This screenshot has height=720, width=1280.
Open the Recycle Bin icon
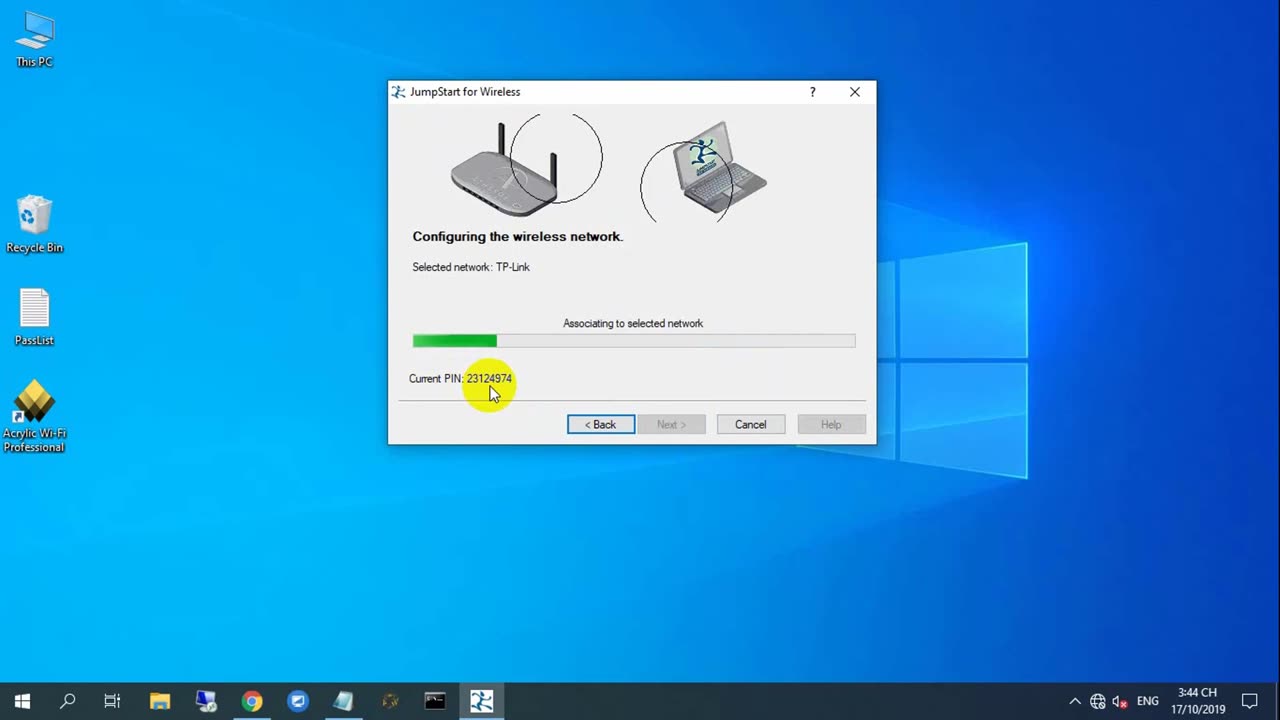34,225
